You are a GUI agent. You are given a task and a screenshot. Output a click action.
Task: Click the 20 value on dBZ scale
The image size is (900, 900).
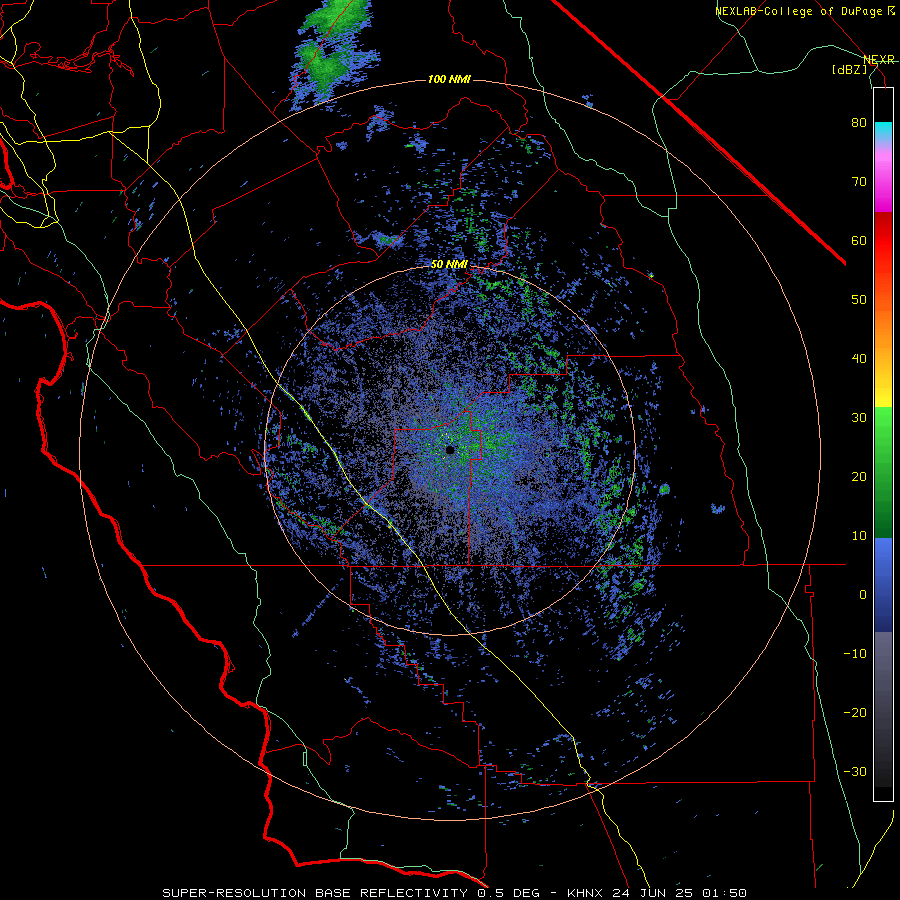(x=859, y=476)
